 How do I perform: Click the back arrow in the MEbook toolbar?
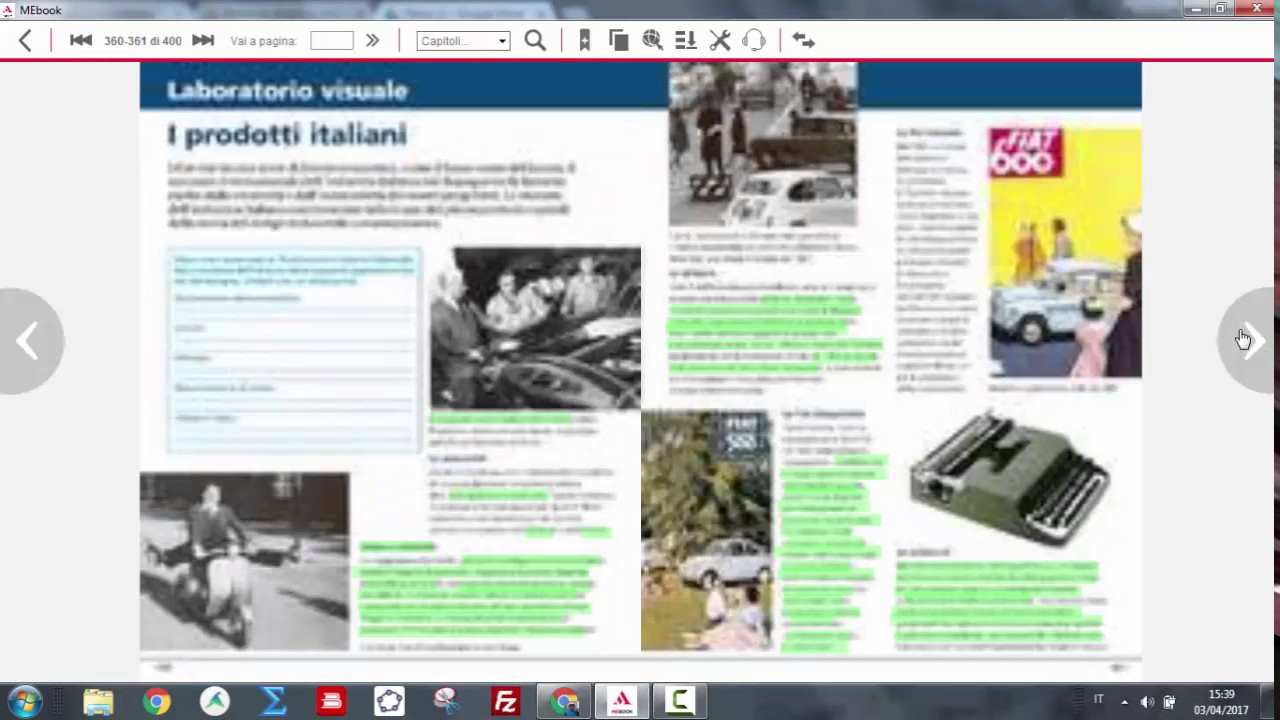pos(26,41)
